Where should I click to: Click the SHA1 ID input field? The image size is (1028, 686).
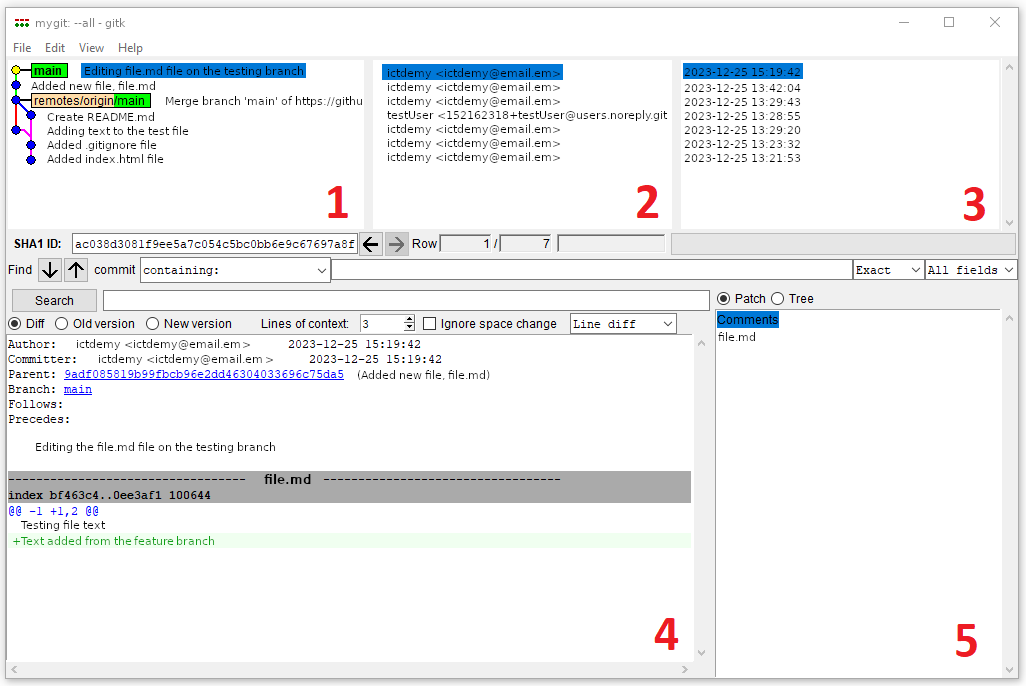click(214, 244)
